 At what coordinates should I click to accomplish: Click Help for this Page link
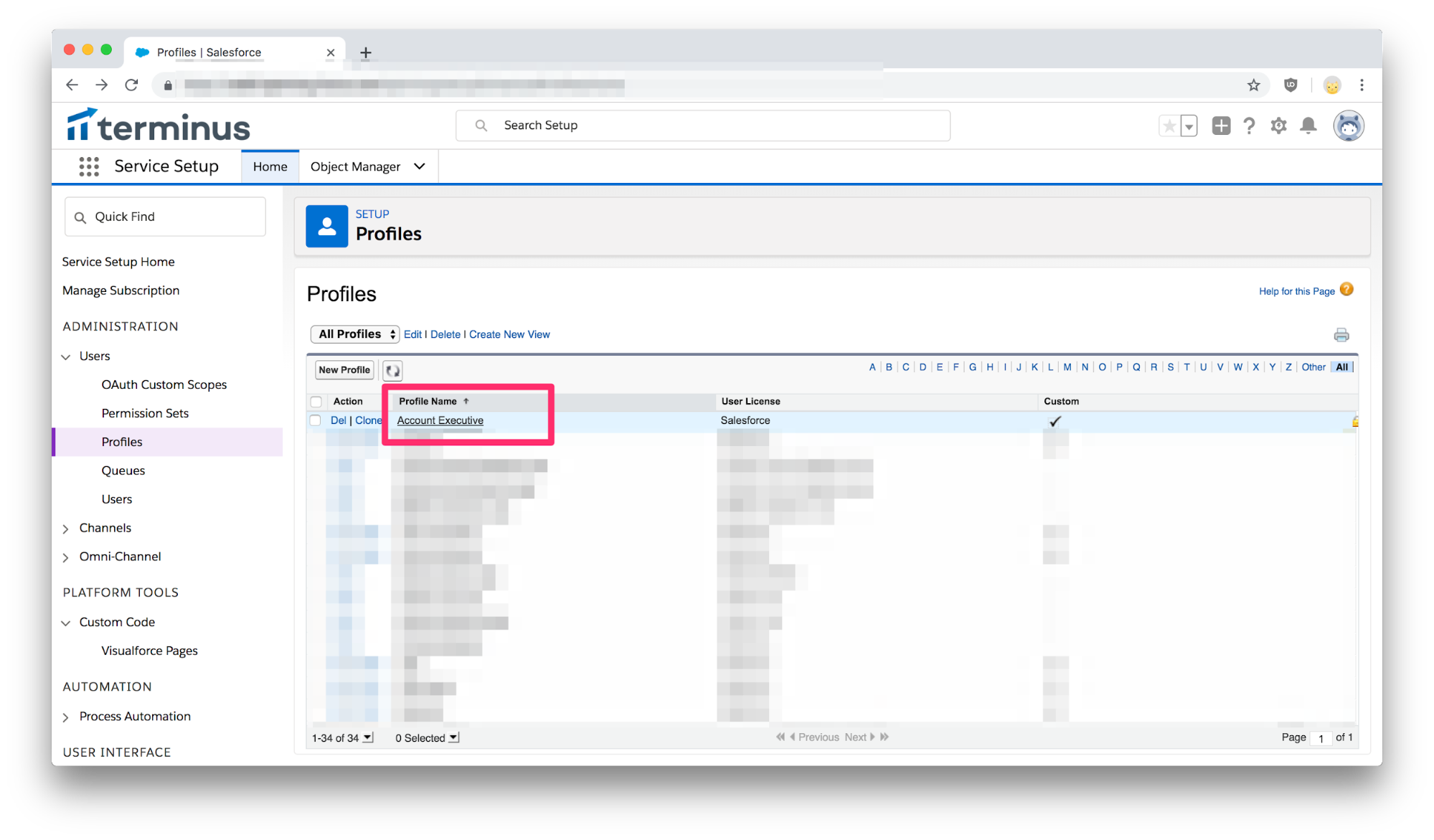point(1297,291)
